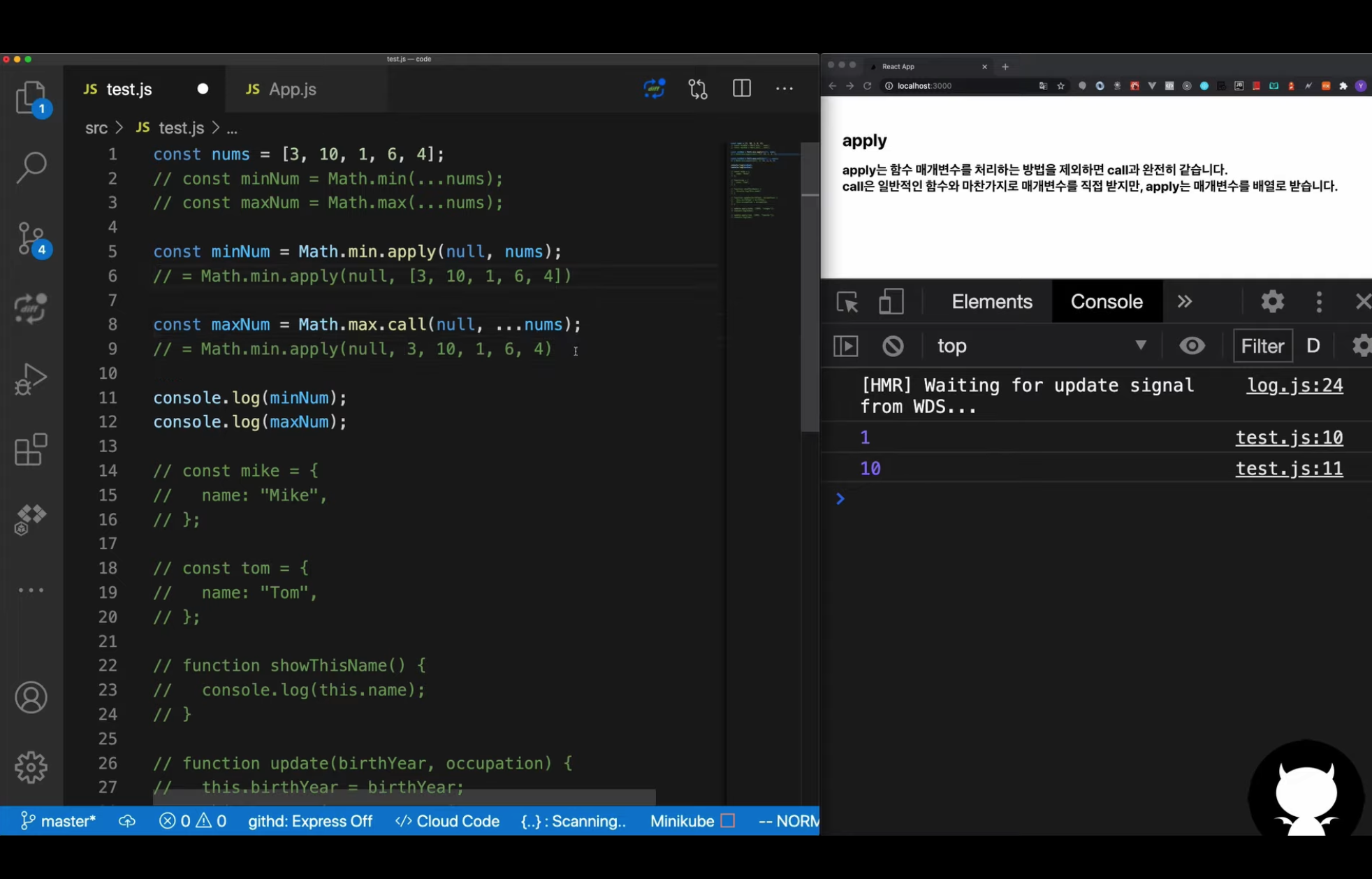Screen dimensions: 1372x879
Task: Open the Explorer view in VS Code
Action: pyautogui.click(x=31, y=99)
